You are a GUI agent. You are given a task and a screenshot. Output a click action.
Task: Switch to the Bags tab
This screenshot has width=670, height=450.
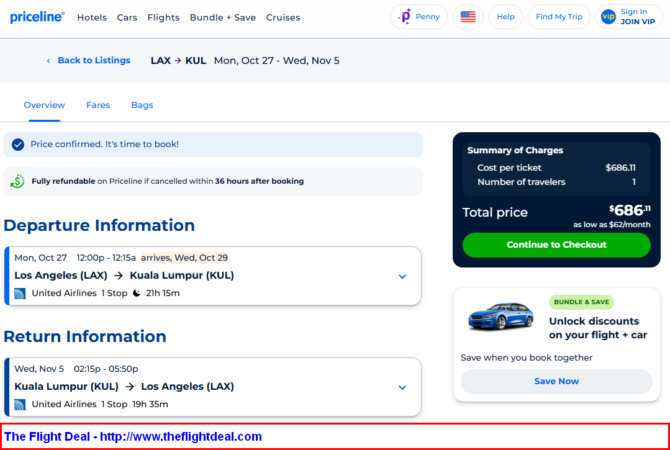click(142, 105)
